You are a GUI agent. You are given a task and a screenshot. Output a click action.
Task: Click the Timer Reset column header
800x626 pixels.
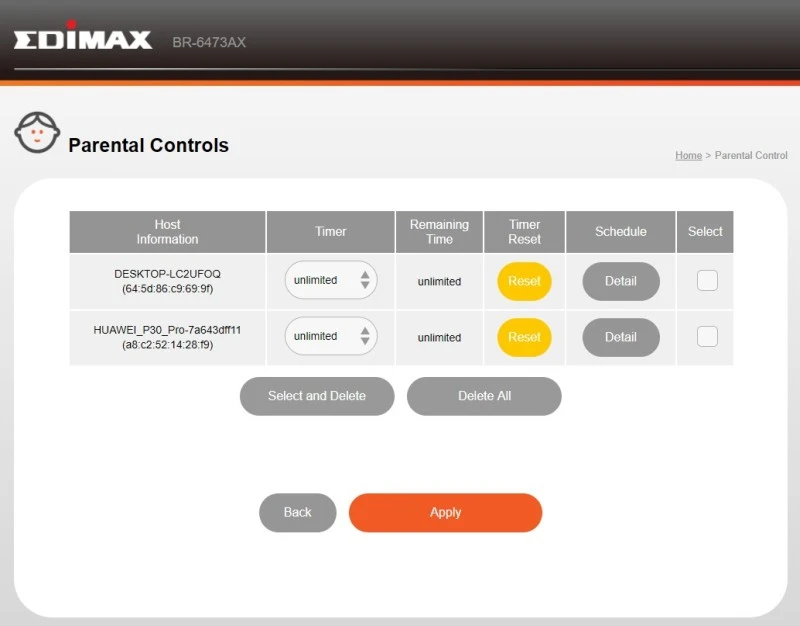tap(523, 231)
